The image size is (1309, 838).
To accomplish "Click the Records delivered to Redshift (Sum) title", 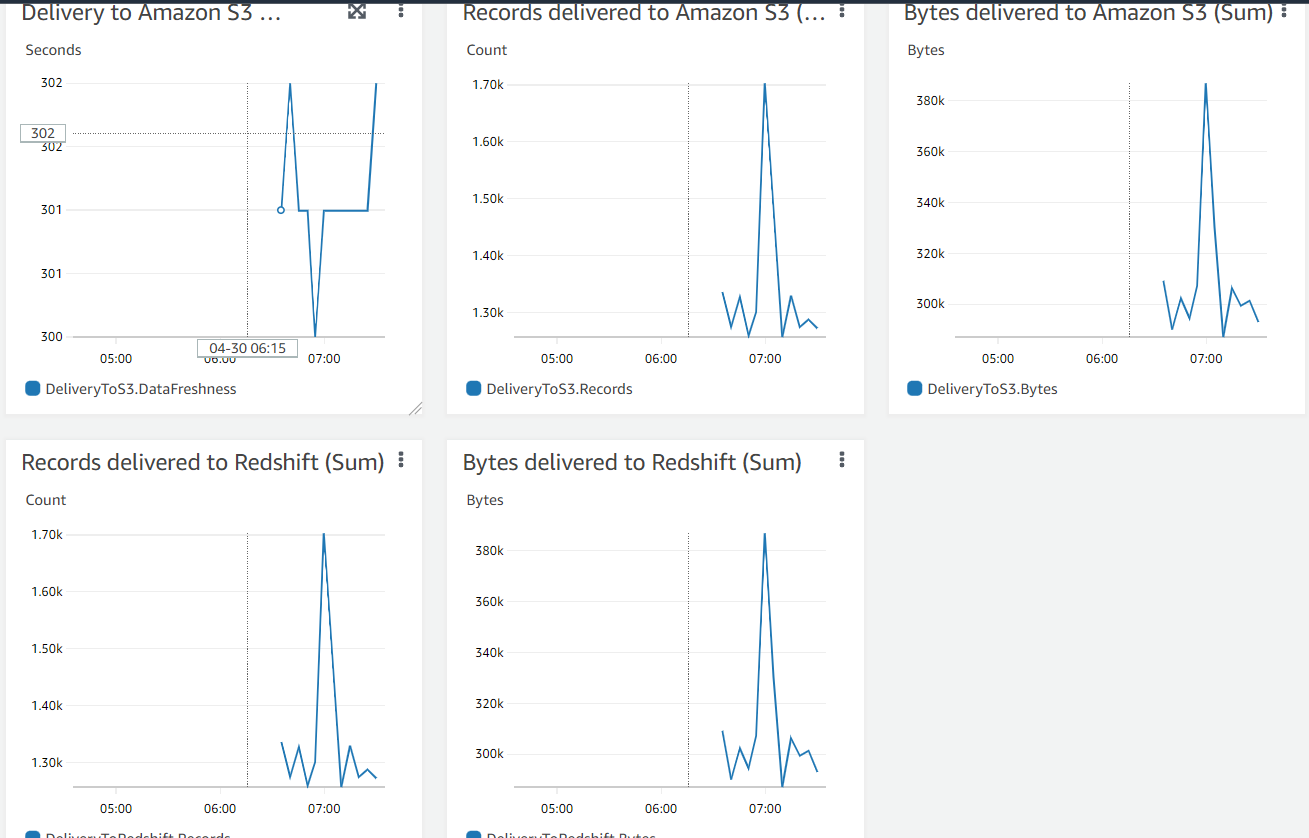I will tap(203, 462).
